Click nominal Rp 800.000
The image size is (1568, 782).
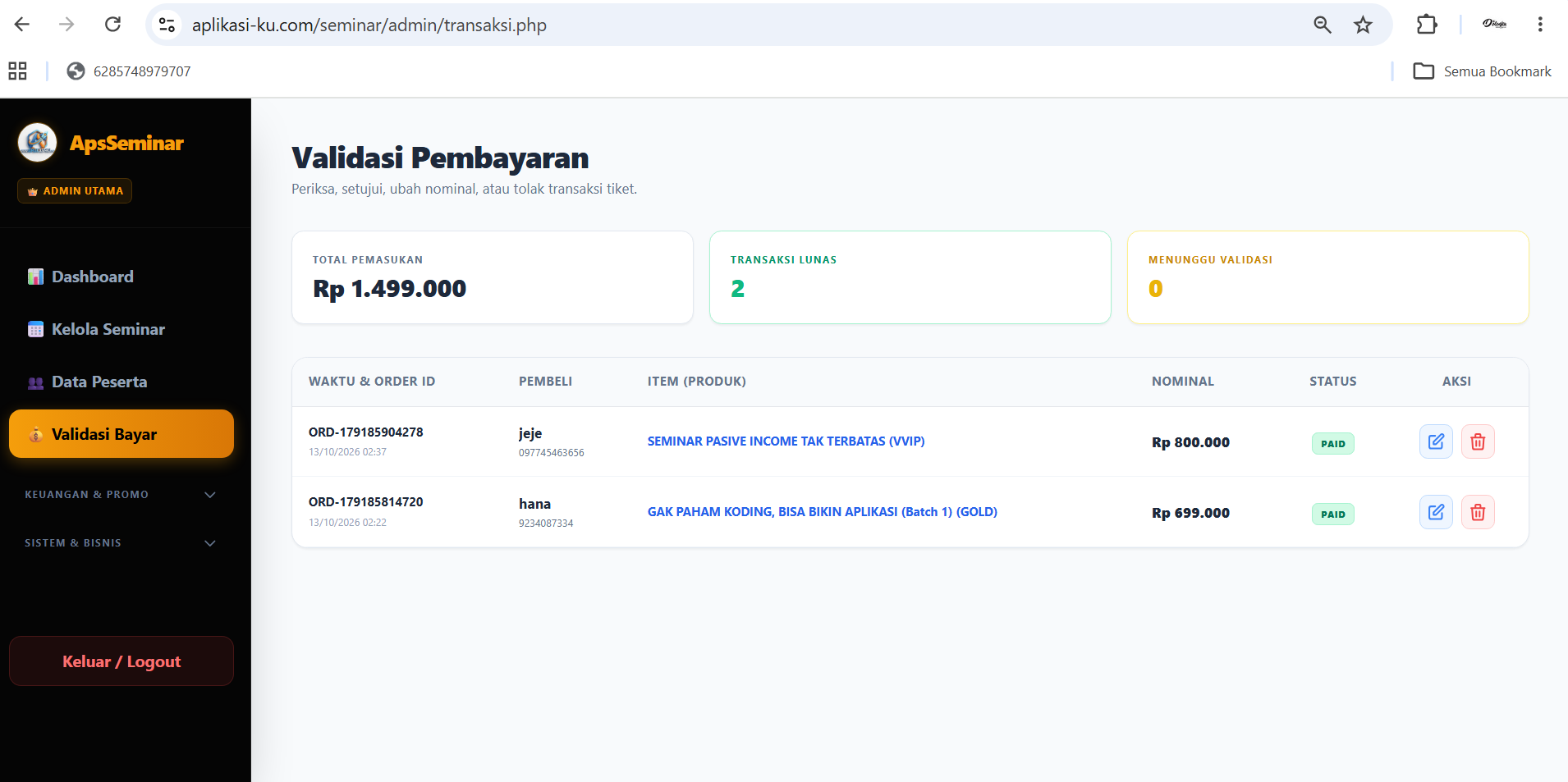coord(1190,442)
